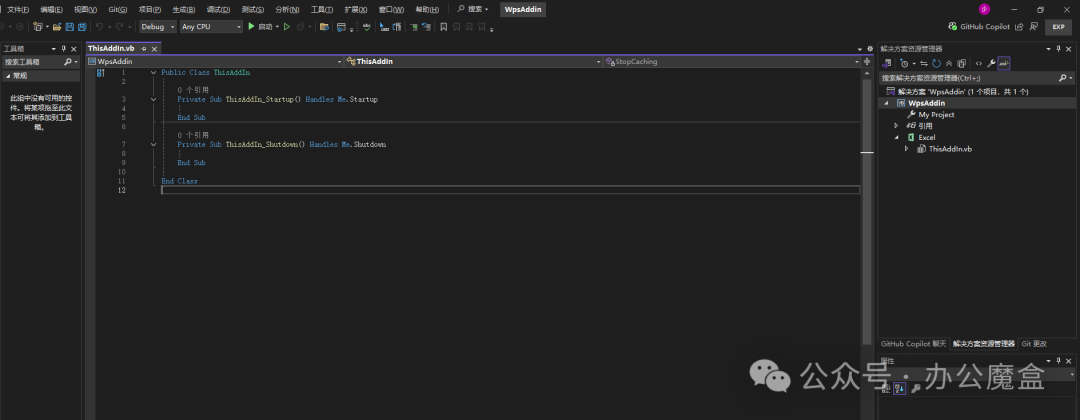This screenshot has width=1080, height=420.
Task: Click the editor split window handle
Action: 866,61
